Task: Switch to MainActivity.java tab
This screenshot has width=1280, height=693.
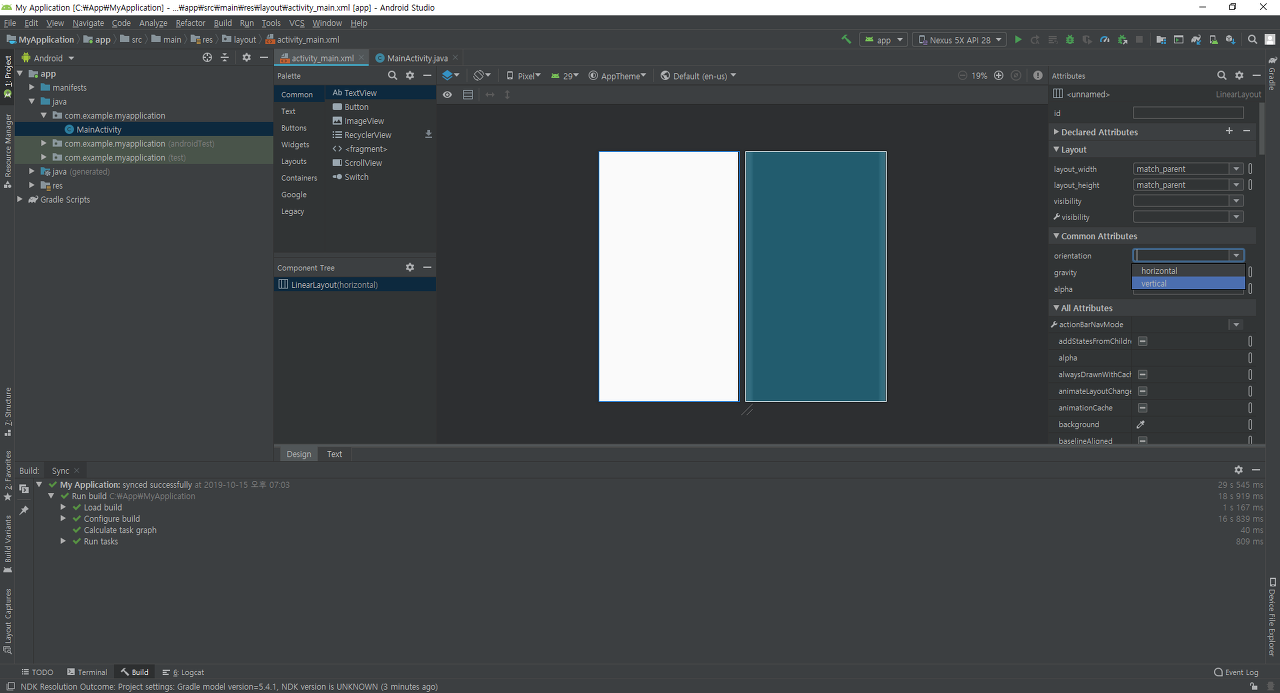Action: point(416,58)
